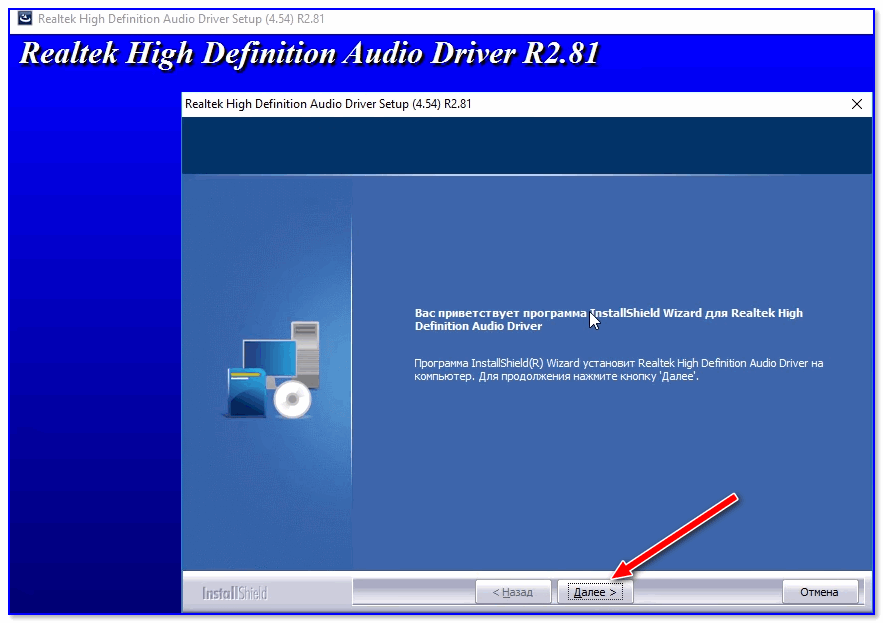Click the grayed-out < Назад button
The width and height of the screenshot is (883, 623).
[512, 592]
